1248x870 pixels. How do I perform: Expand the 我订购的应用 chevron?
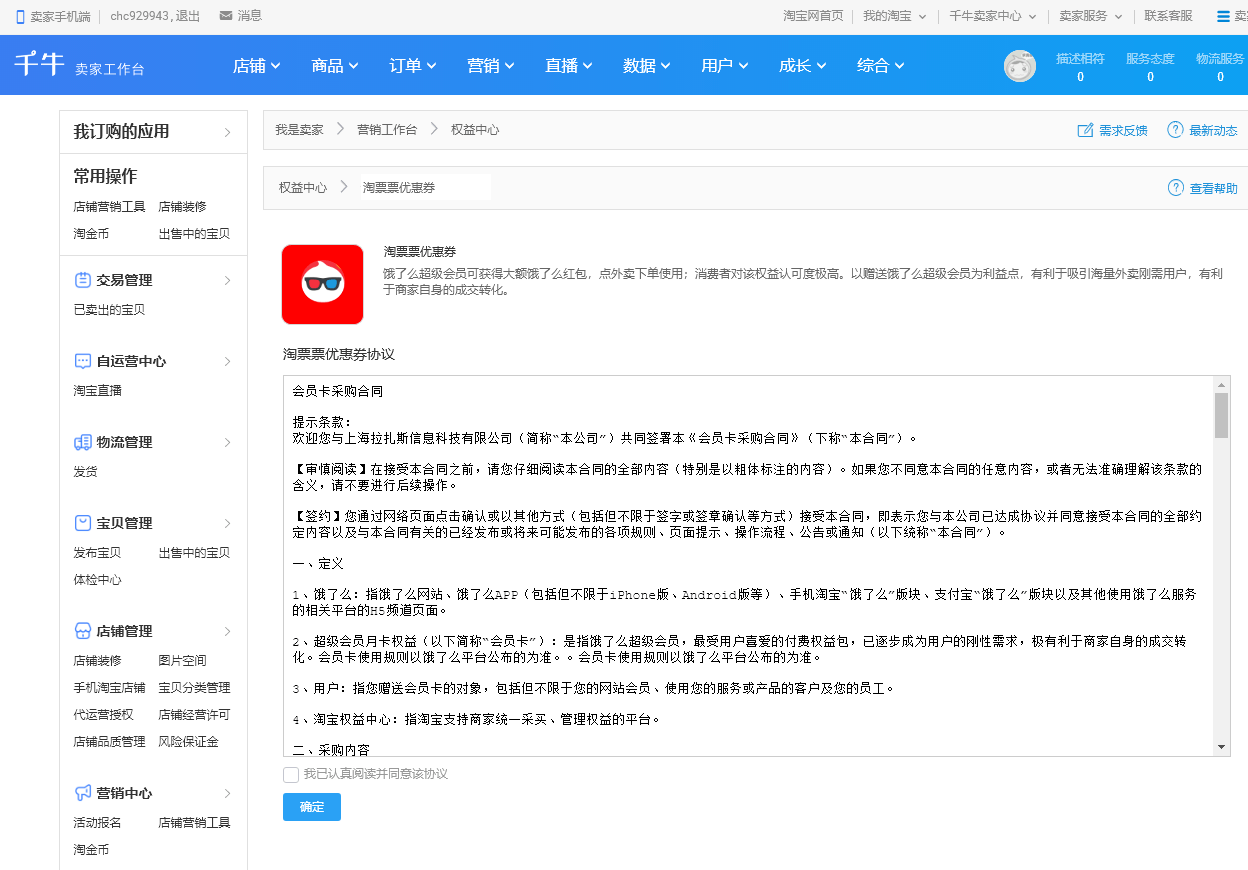[227, 132]
